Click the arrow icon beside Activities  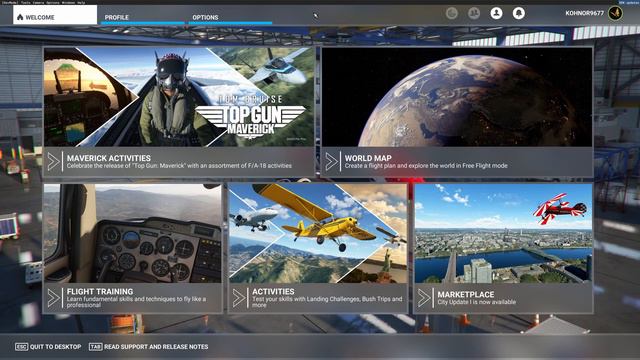pos(238,298)
